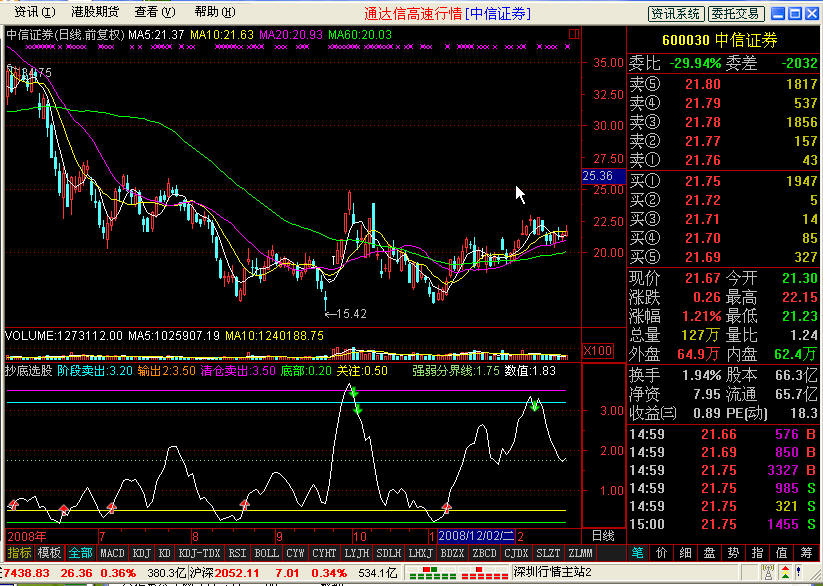Select the 模板 tab

tap(49, 553)
